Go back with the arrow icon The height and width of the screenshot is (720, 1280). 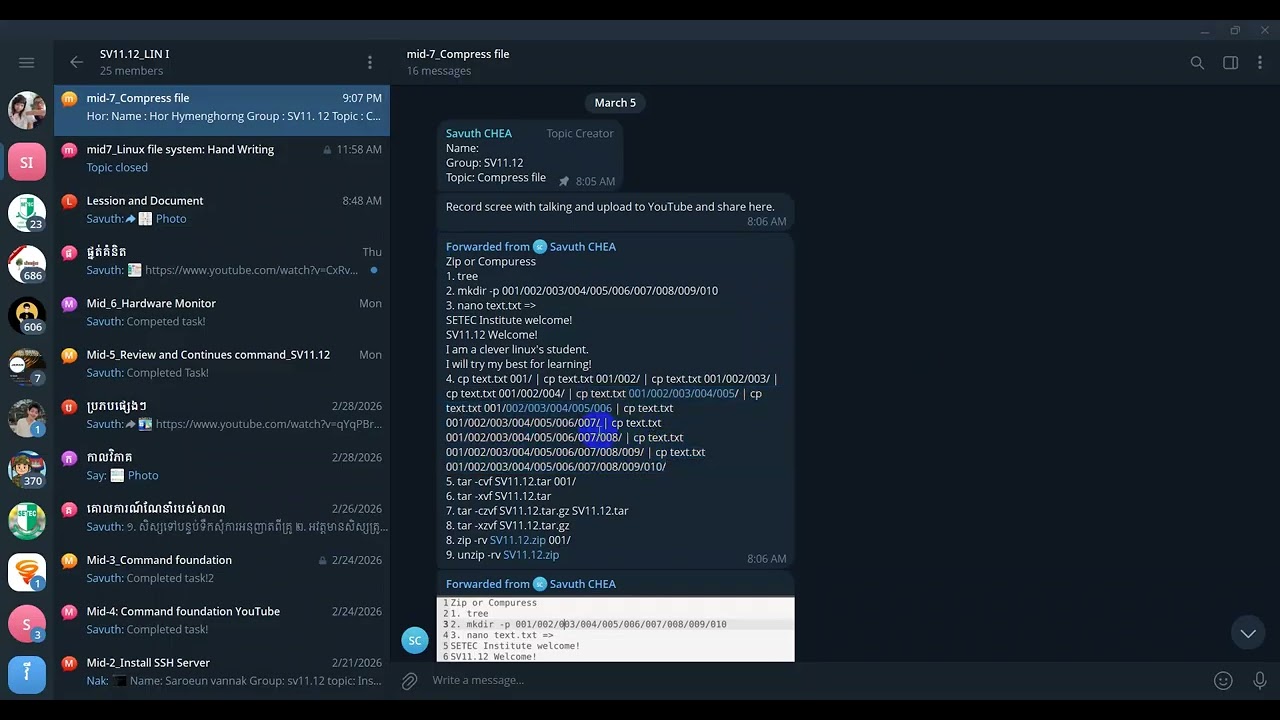tap(77, 62)
